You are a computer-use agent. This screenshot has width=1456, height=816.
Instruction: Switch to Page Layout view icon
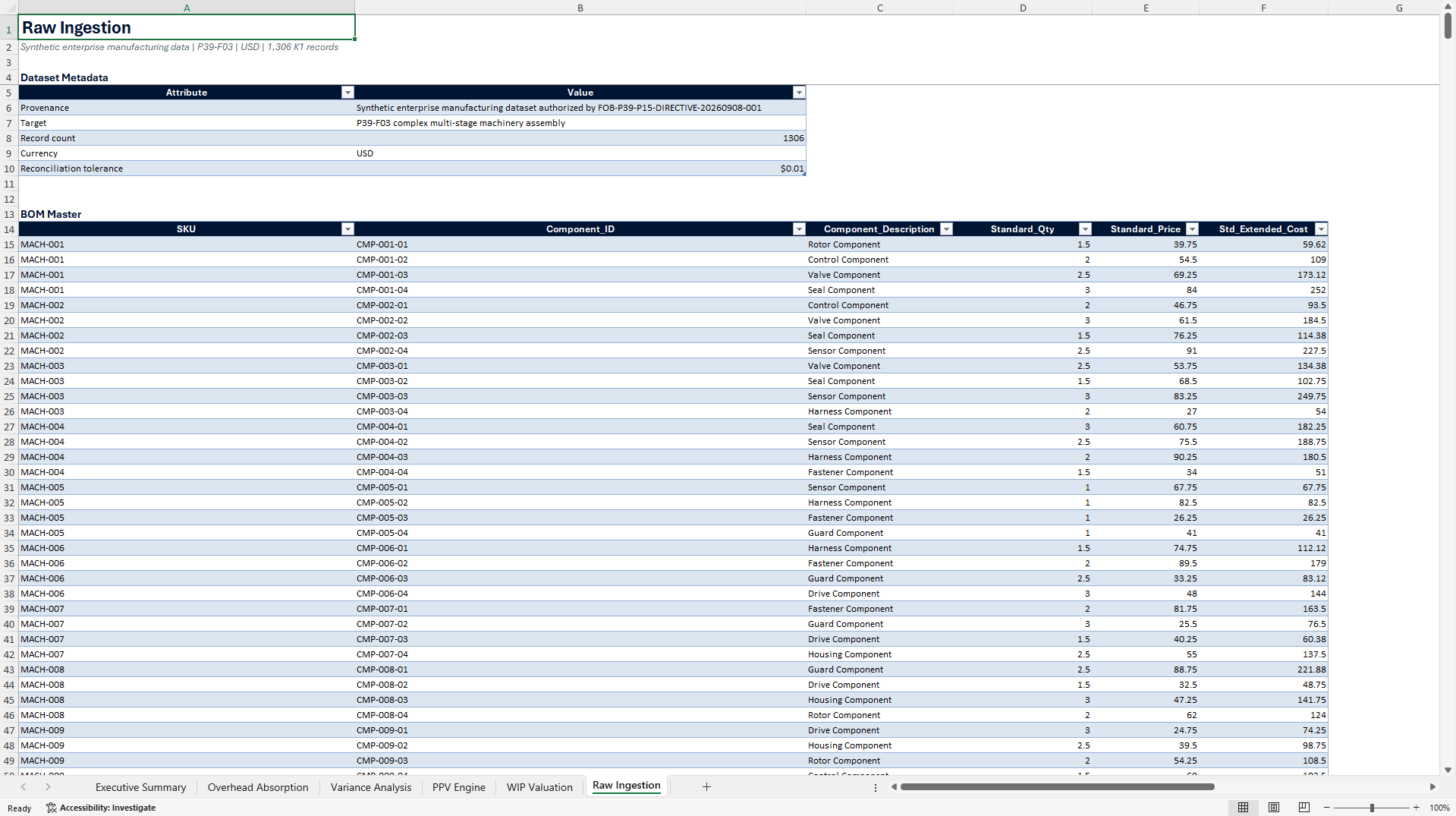tap(1274, 808)
